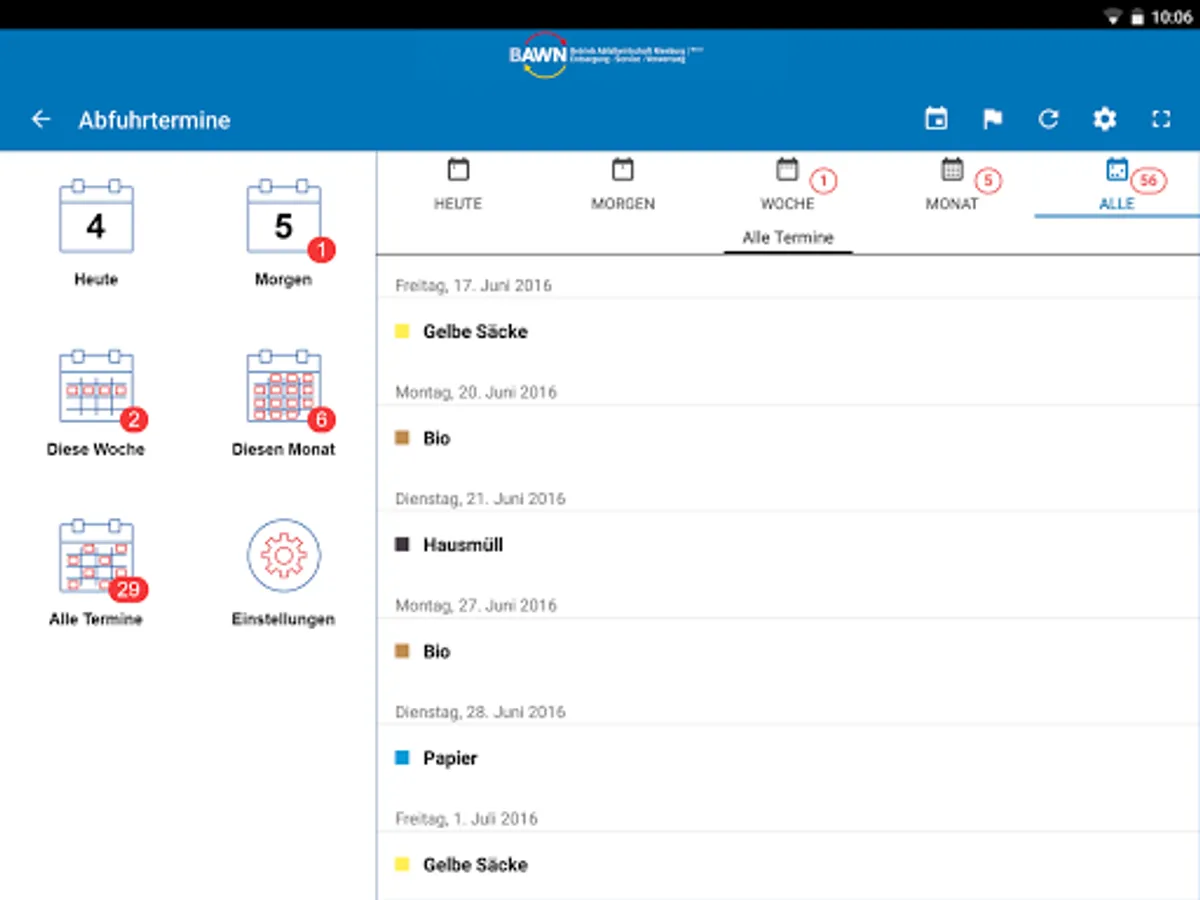Click the yellow swatch for 17. Juni
This screenshot has width=1200, height=900.
[403, 331]
